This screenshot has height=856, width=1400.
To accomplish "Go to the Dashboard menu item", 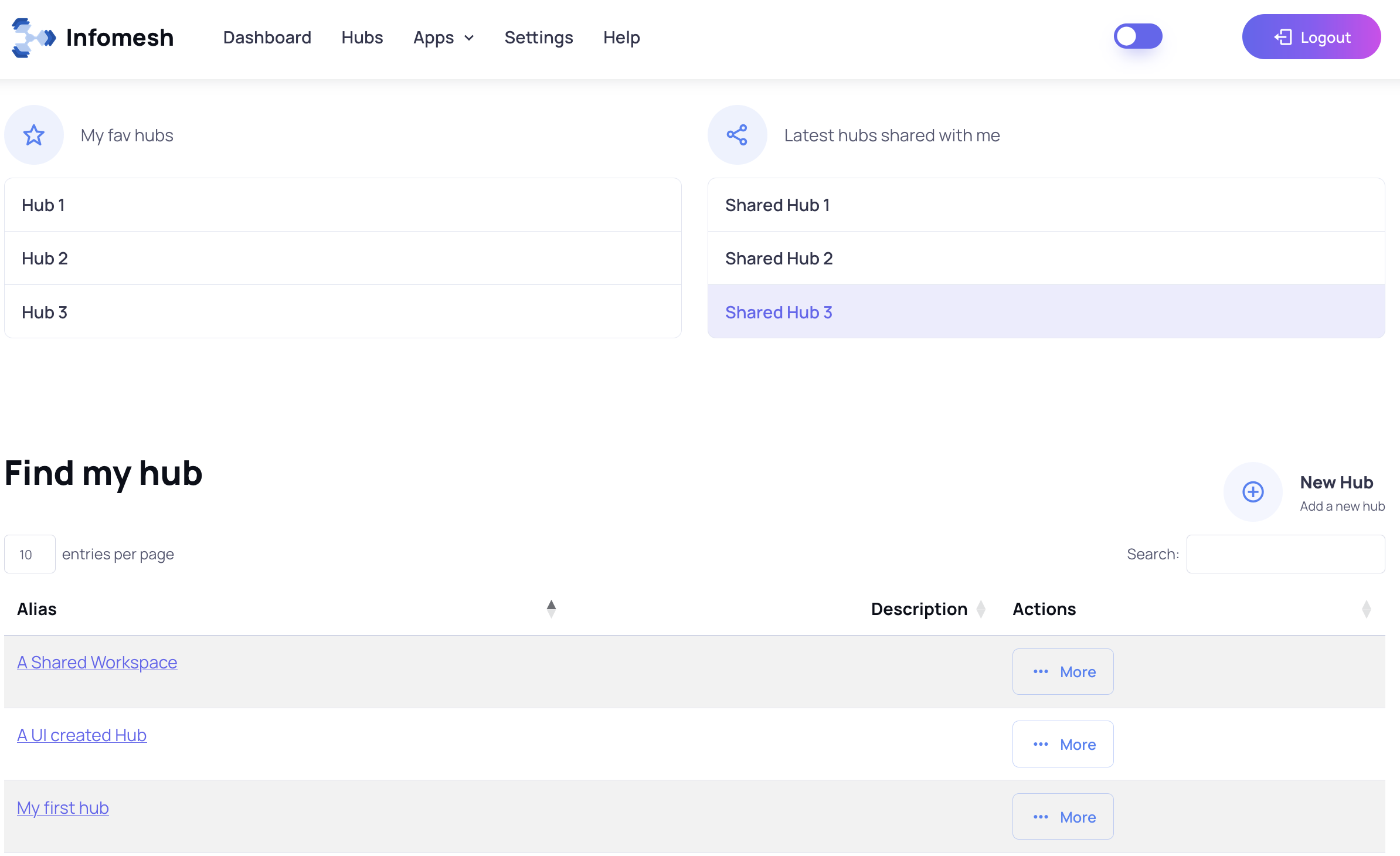I will point(267,38).
